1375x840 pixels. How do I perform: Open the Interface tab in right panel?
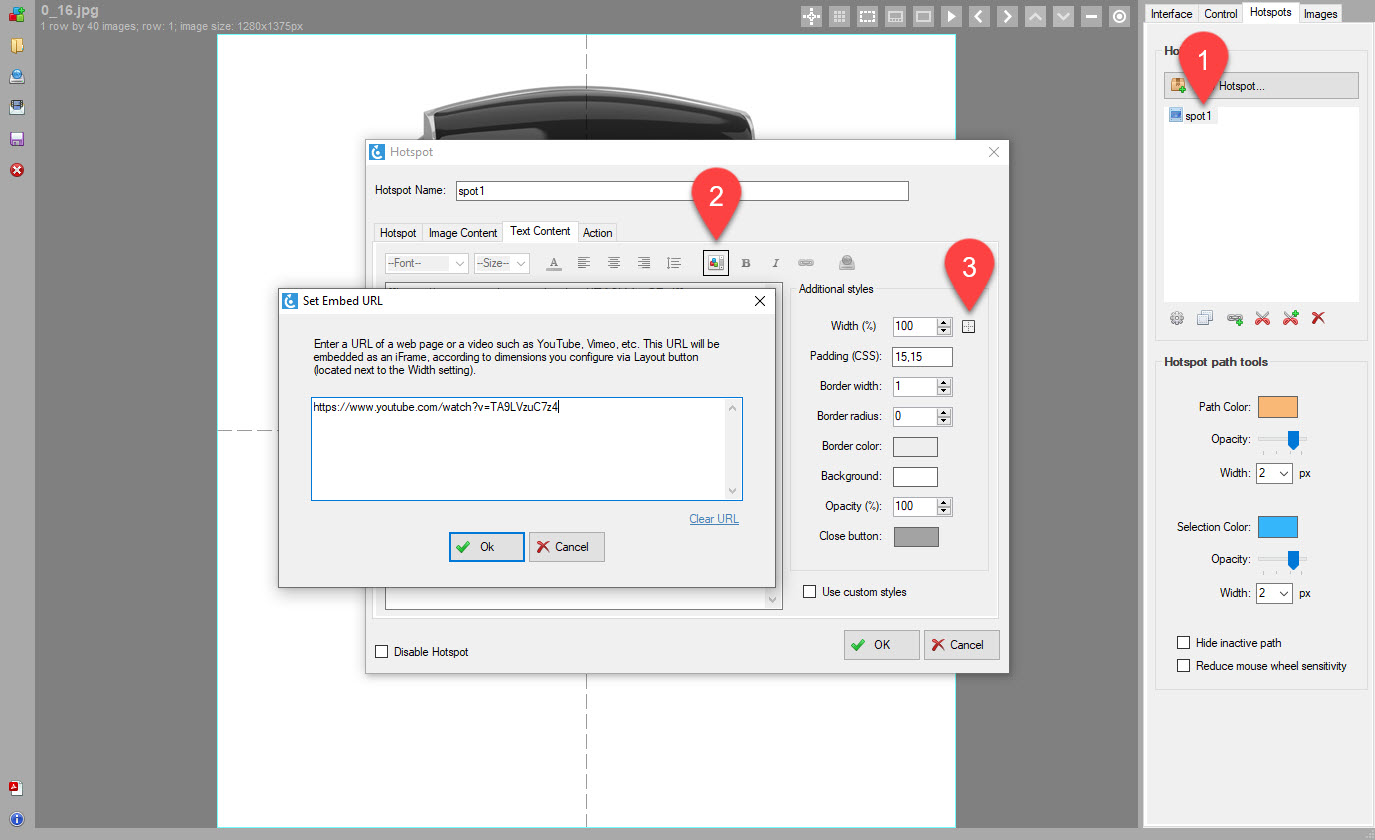1171,14
